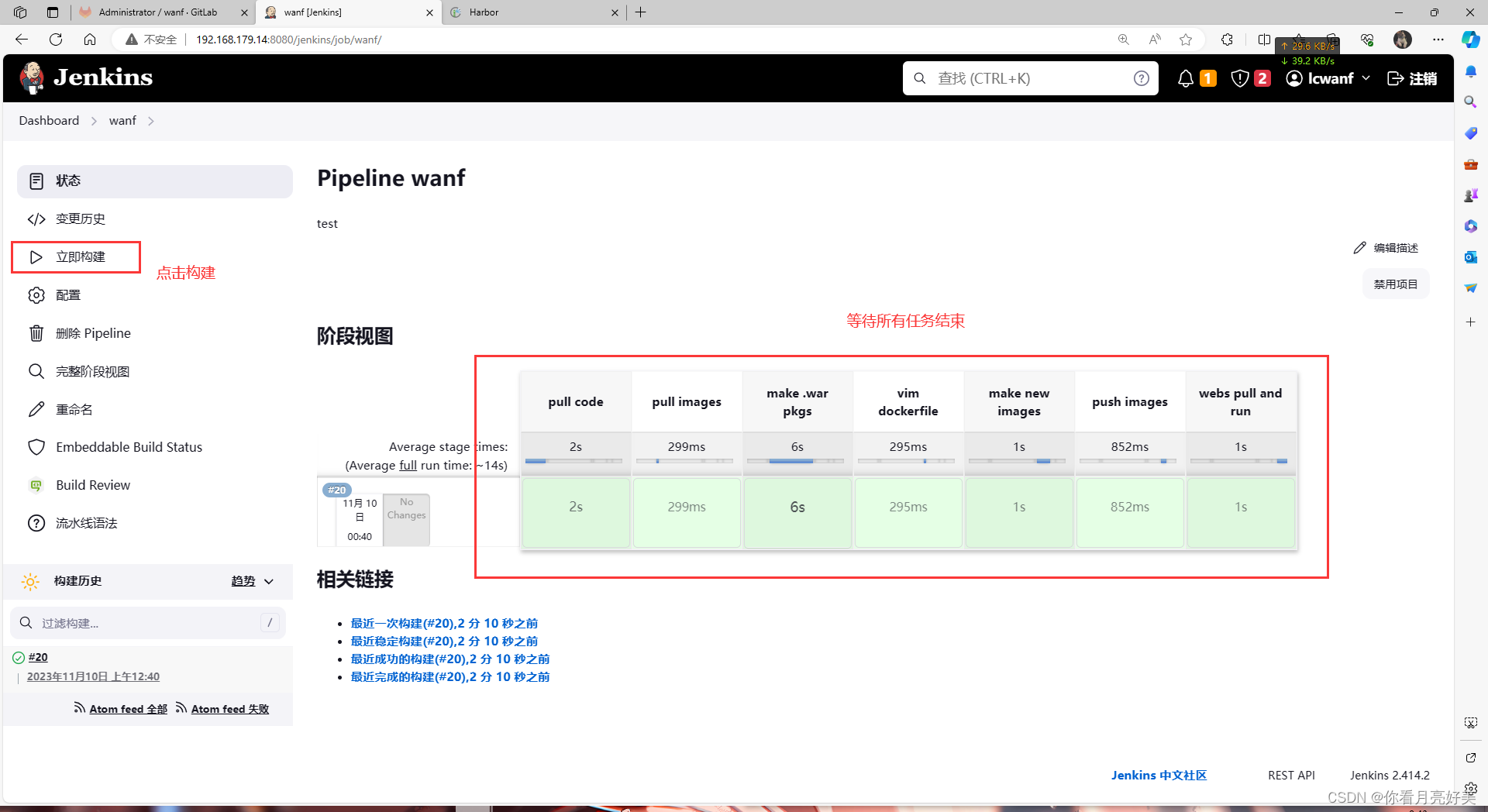Viewport: 1488px width, 812px height.
Task: Click the No Changes box
Action: 406,519
